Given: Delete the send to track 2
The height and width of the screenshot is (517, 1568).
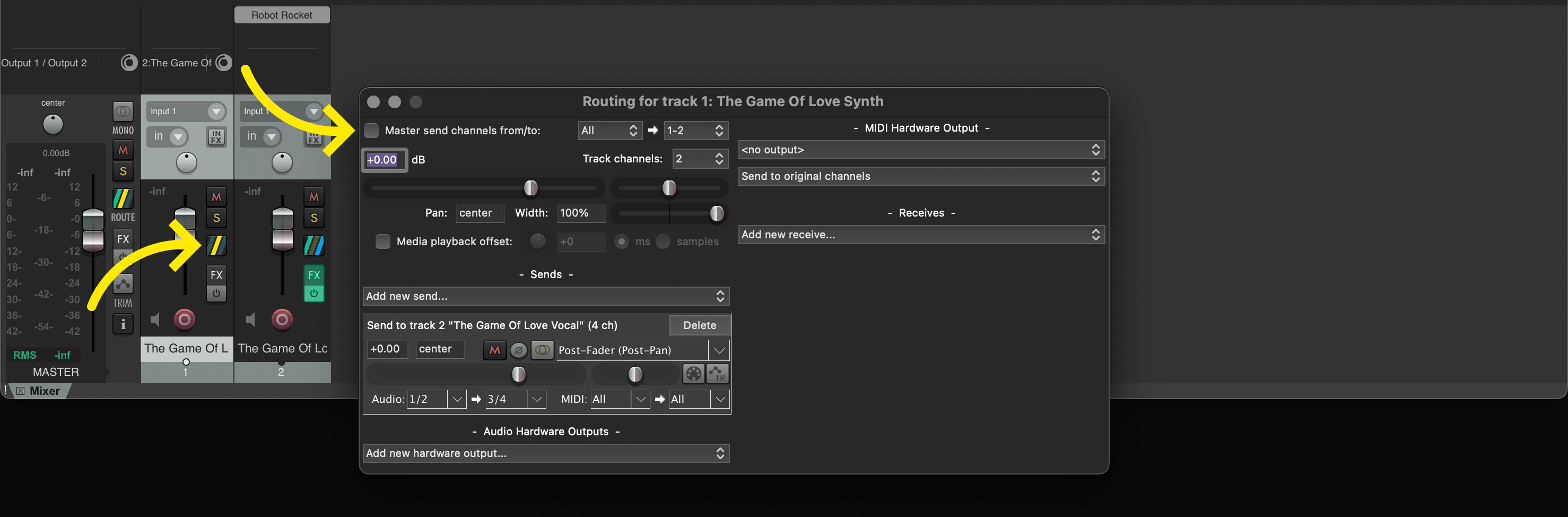Looking at the screenshot, I should [x=699, y=325].
